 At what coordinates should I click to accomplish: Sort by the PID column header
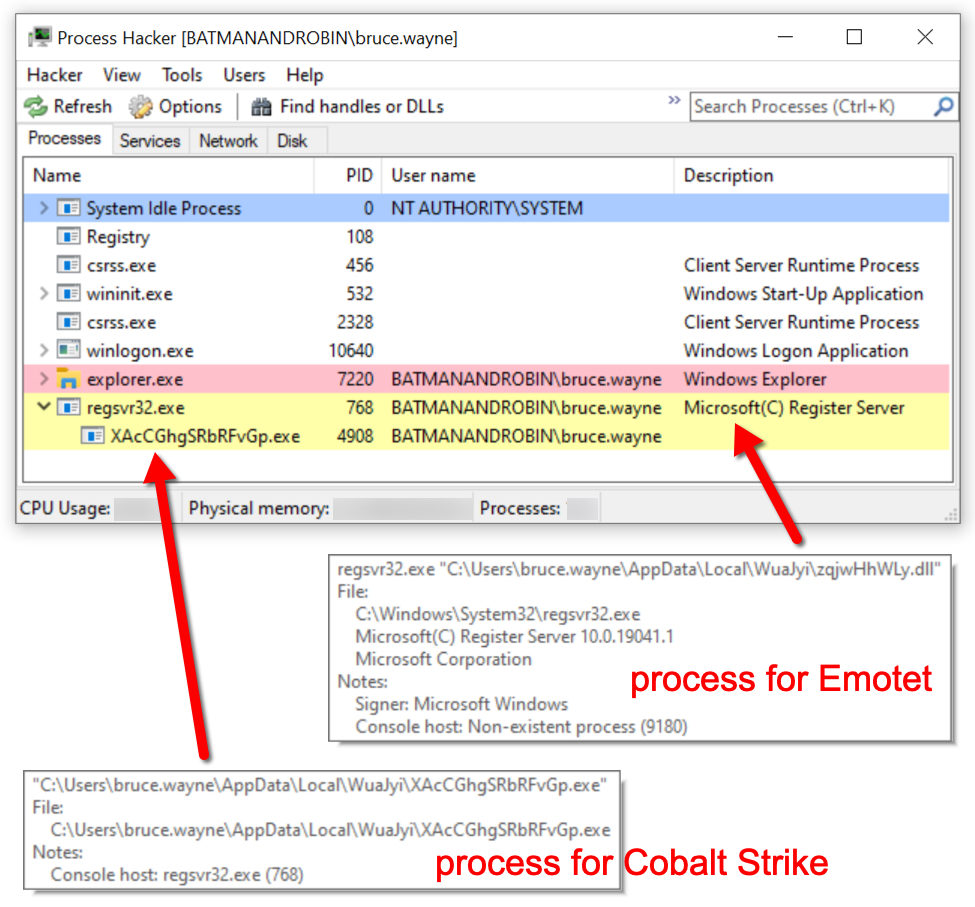(348, 175)
